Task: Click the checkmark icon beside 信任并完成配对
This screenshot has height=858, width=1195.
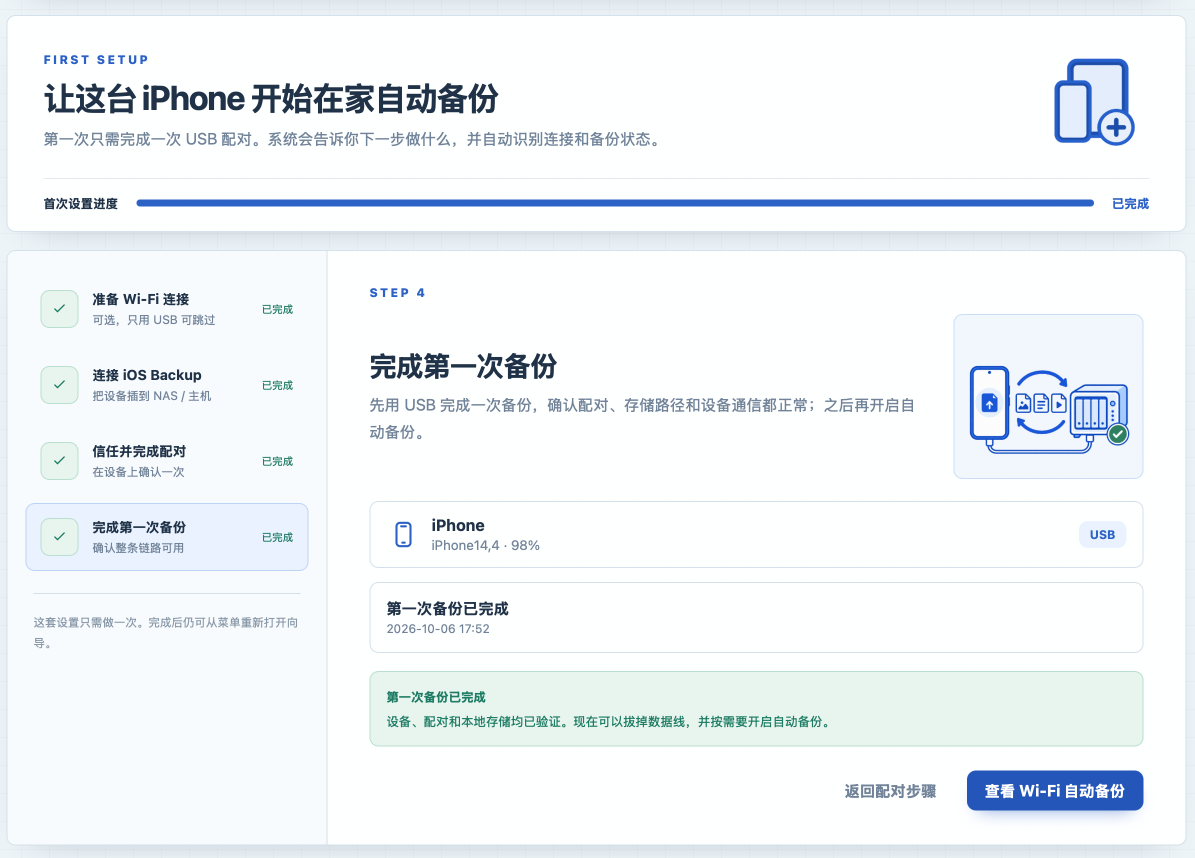Action: coord(59,461)
